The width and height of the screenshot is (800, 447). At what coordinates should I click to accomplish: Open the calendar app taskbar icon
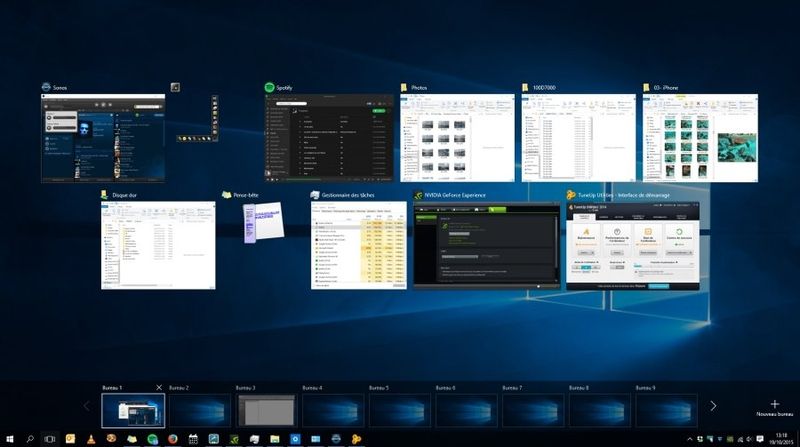point(193,438)
